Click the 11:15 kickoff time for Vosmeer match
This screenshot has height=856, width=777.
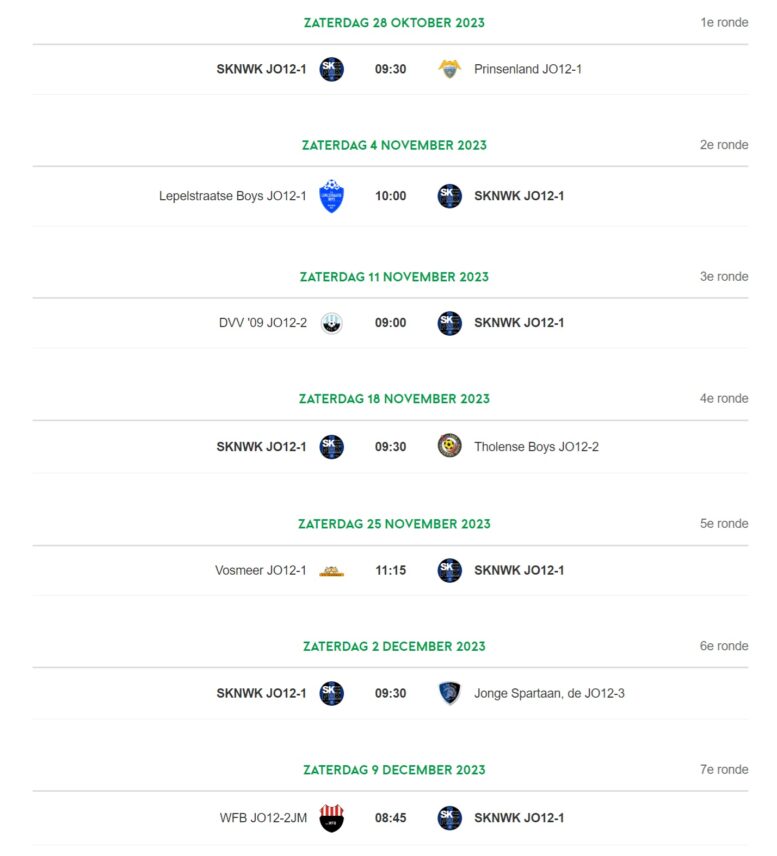coord(390,570)
